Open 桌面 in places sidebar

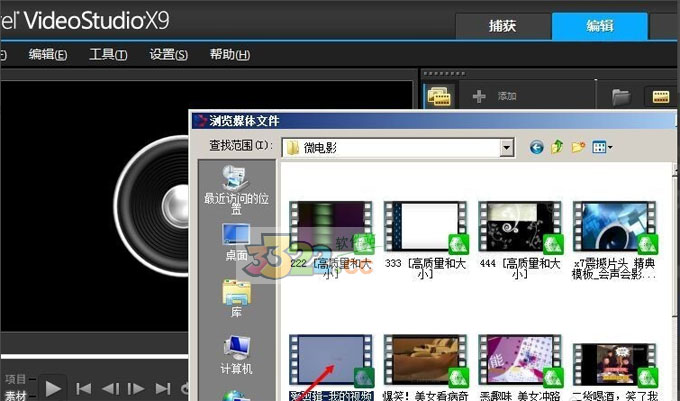click(236, 242)
